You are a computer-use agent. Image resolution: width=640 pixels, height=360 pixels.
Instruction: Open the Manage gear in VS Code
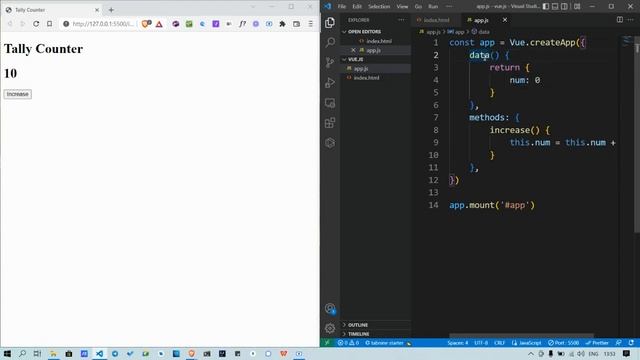[x=330, y=328]
